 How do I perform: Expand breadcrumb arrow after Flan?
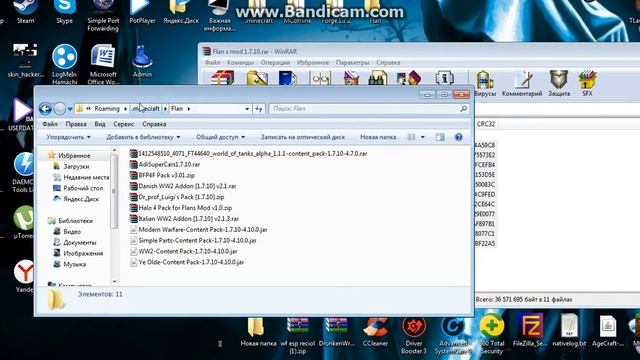[x=189, y=109]
